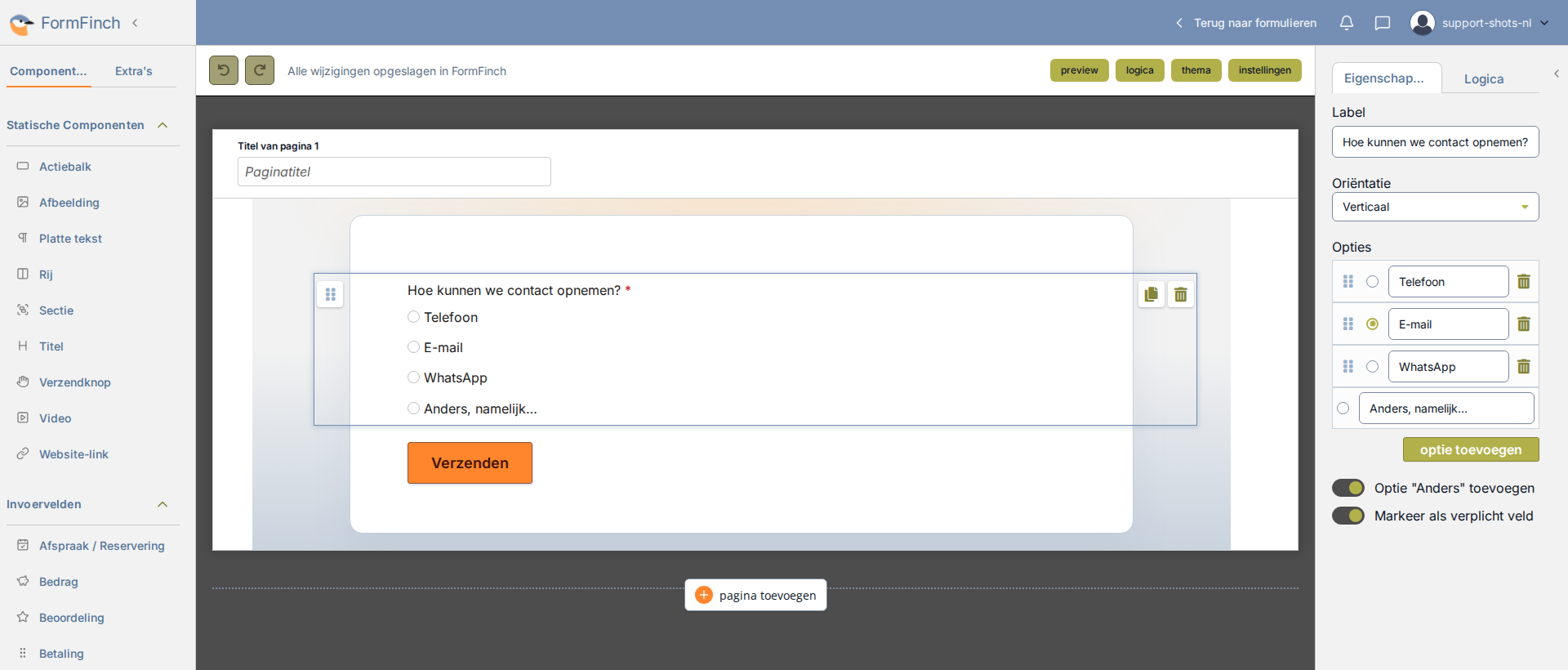Select the Component... tab
This screenshot has height=670, width=1568.
48,71
